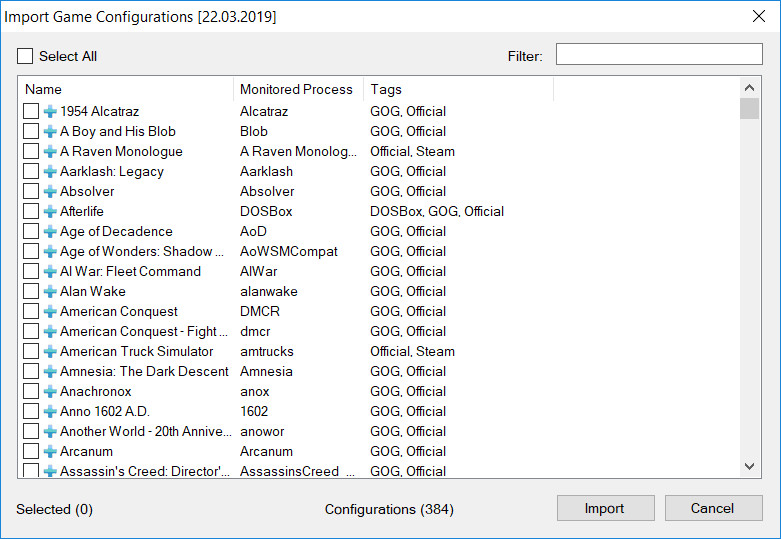The width and height of the screenshot is (781, 539).
Task: Tick the Anno 1602 A.D. checkbox
Action: [x=31, y=411]
